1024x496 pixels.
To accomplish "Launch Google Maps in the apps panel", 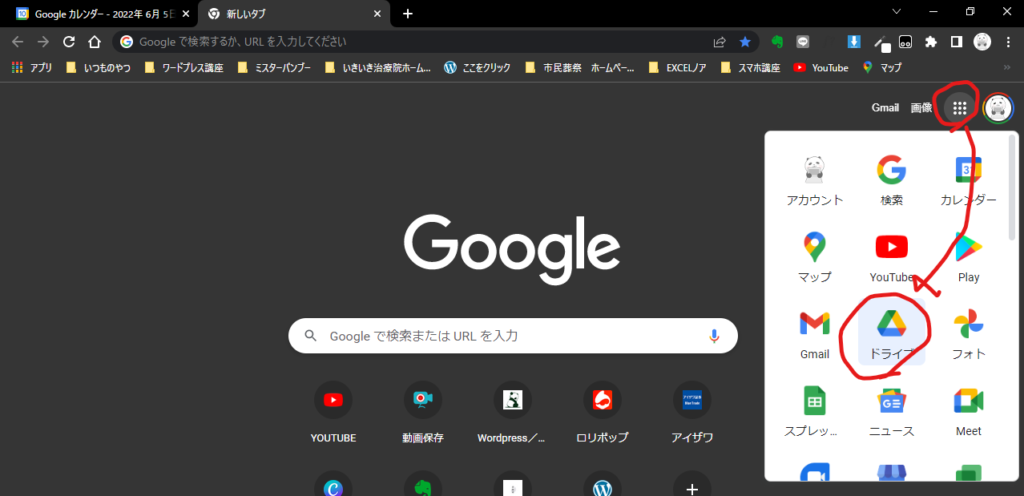I will (814, 256).
